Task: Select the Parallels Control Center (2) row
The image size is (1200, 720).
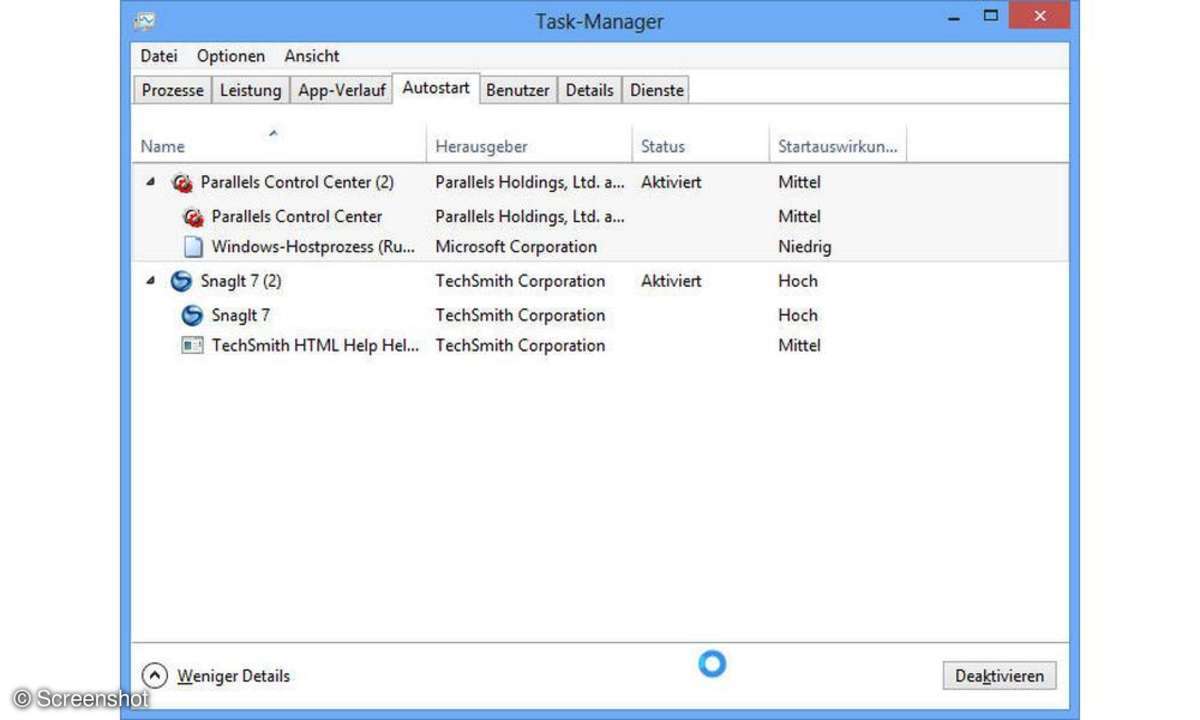Action: click(600, 183)
